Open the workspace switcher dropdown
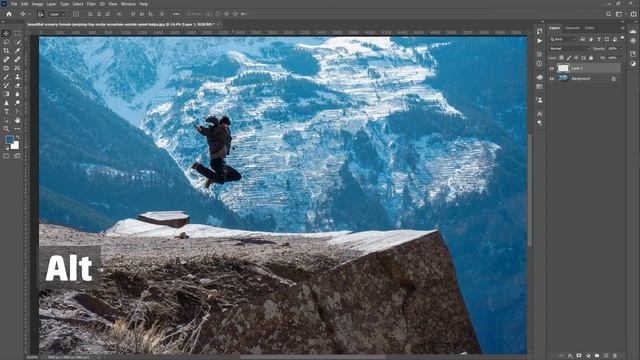640x360 pixels. pyautogui.click(x=620, y=14)
